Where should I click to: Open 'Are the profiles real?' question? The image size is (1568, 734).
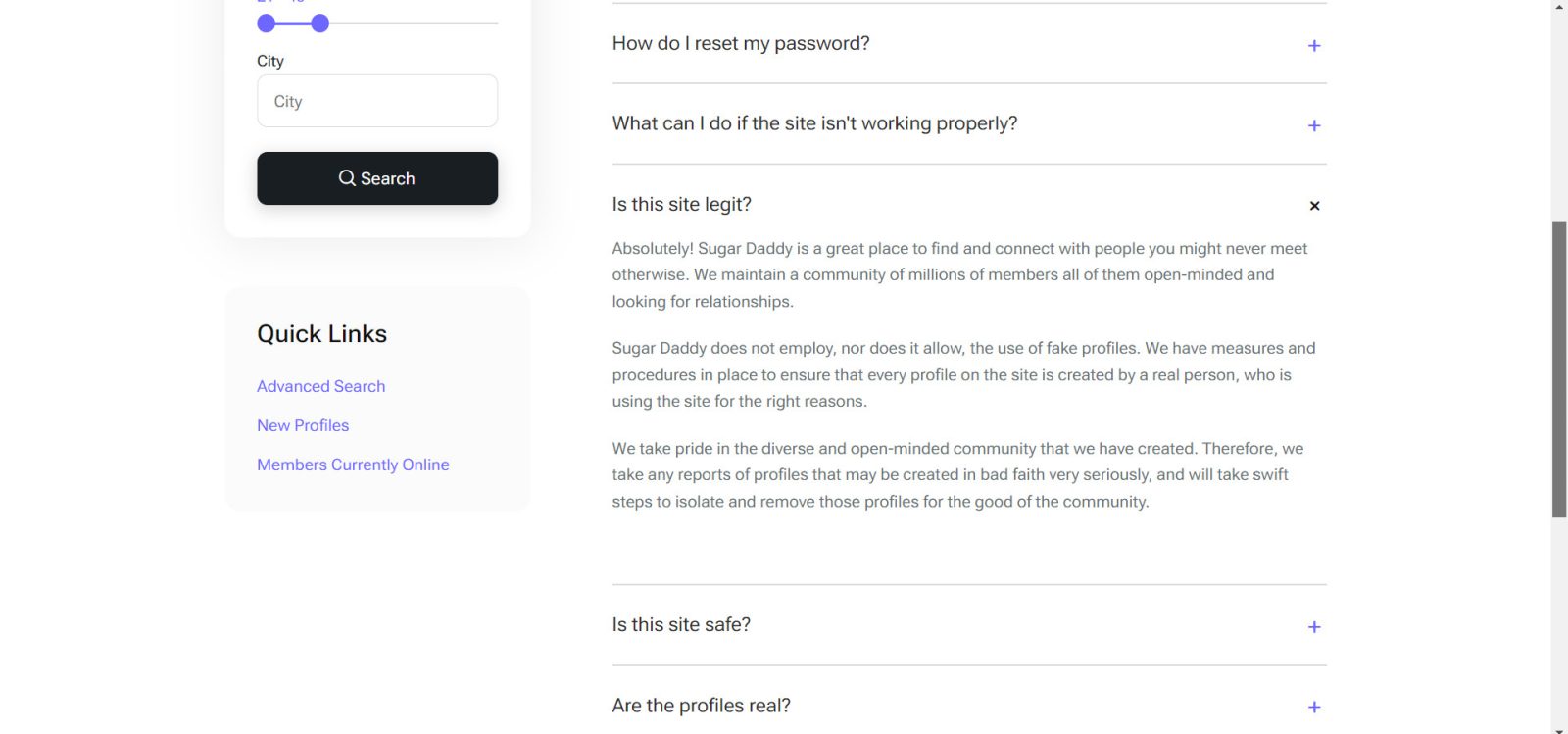coord(701,706)
